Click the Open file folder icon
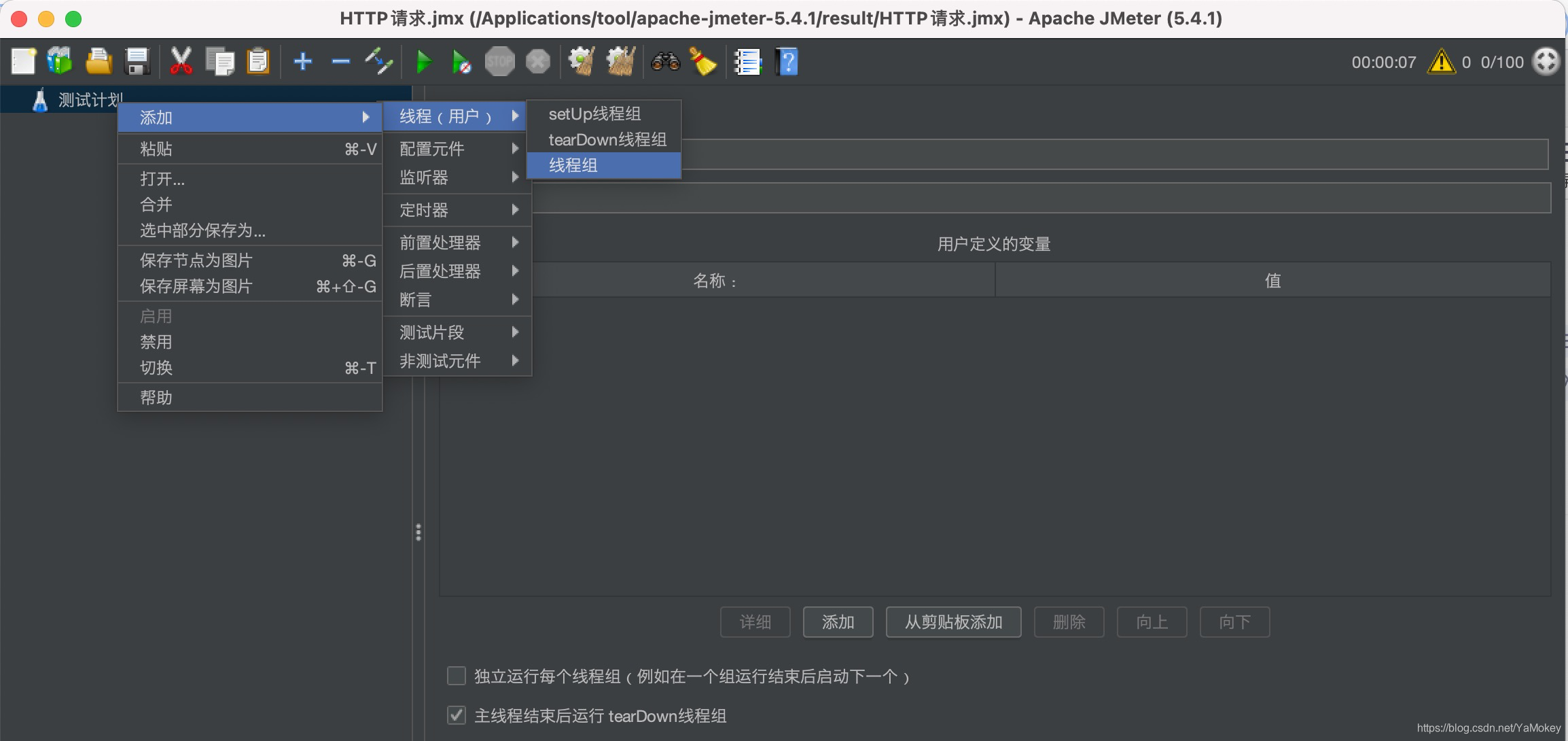Viewport: 1568px width, 741px height. pyautogui.click(x=99, y=62)
